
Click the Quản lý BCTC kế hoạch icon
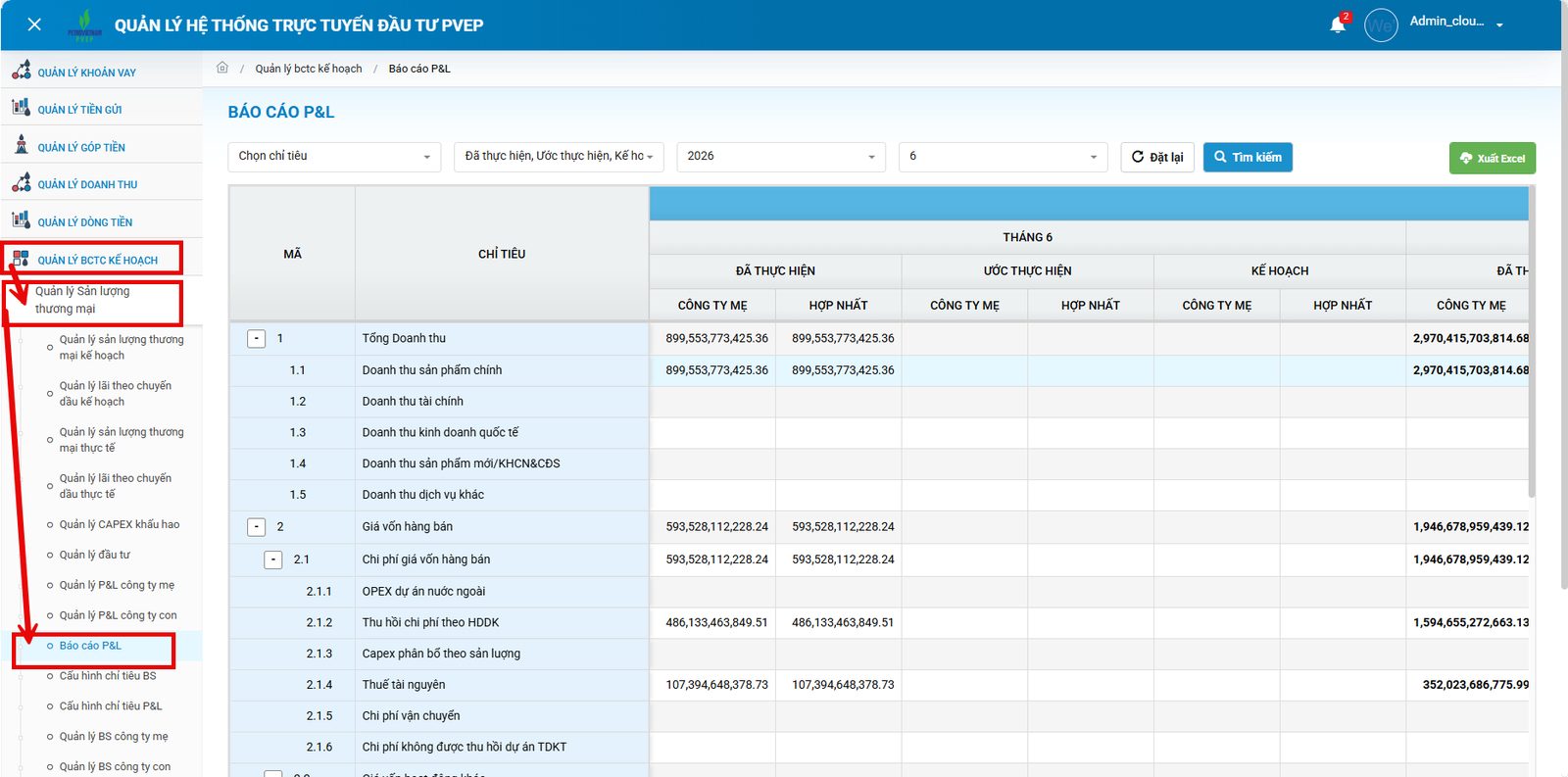[x=21, y=259]
